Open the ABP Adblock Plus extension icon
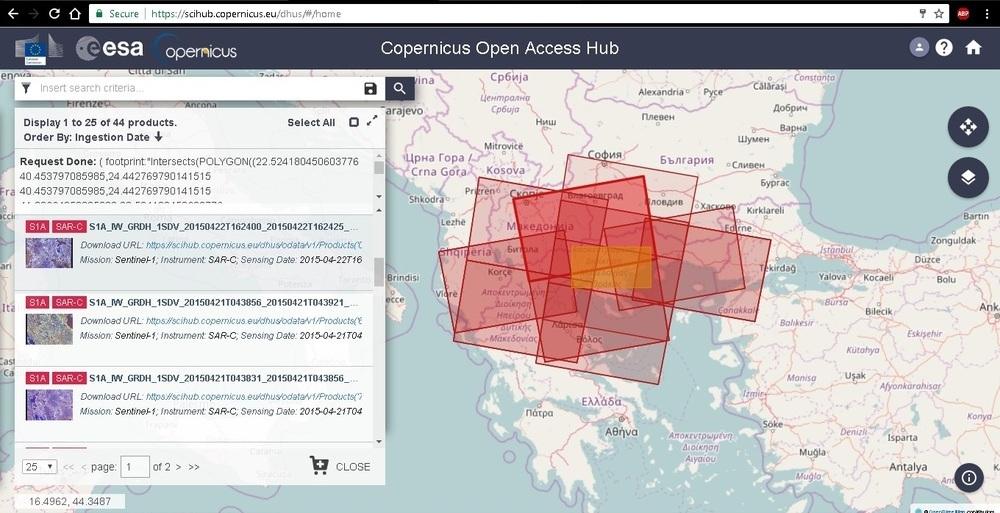1000x513 pixels. coord(964,13)
